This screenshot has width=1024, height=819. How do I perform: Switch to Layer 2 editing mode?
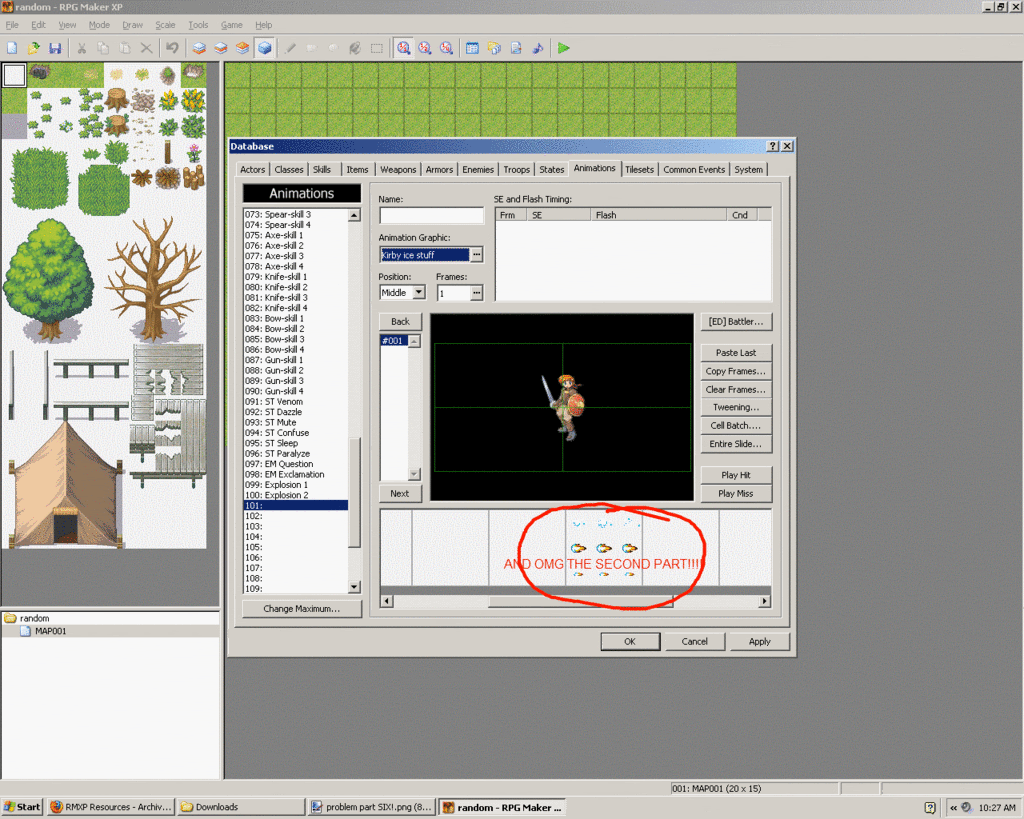221,48
